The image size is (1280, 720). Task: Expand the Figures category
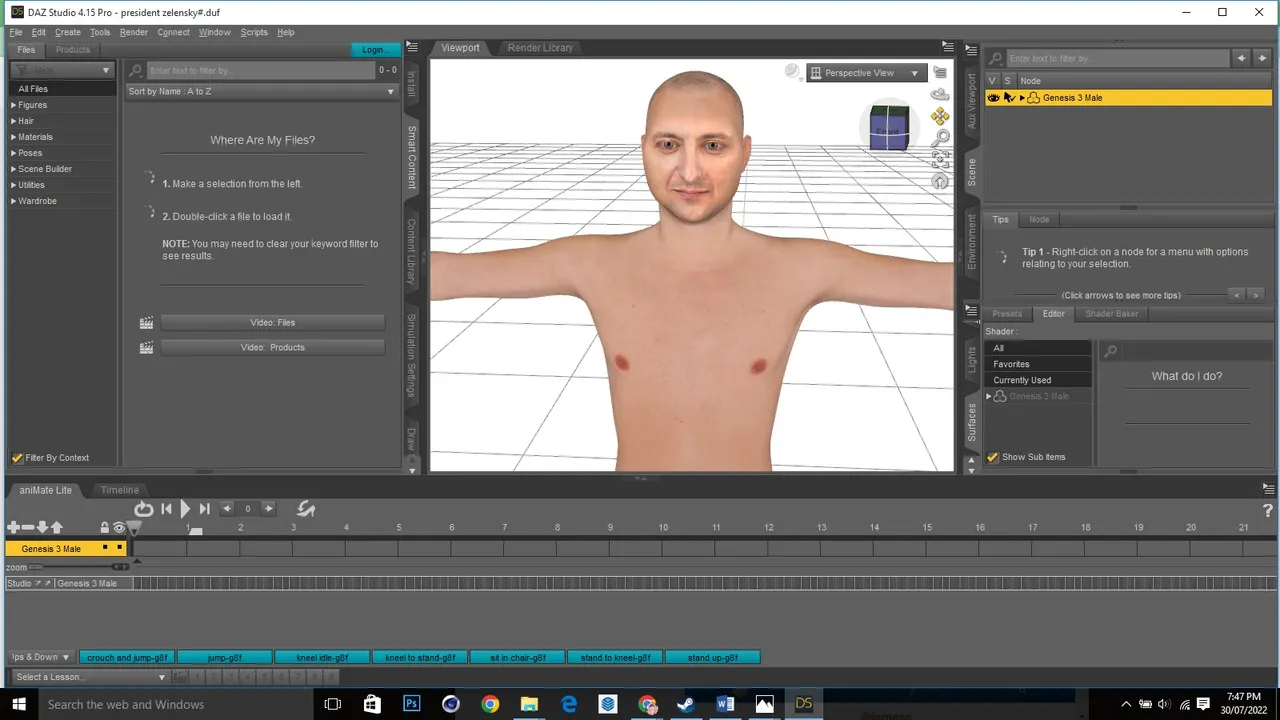click(x=13, y=105)
